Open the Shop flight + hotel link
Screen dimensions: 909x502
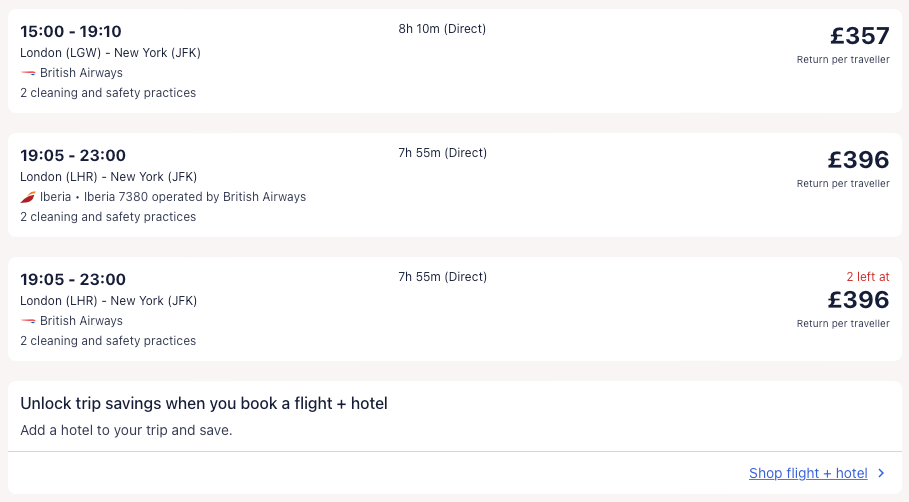click(808, 474)
